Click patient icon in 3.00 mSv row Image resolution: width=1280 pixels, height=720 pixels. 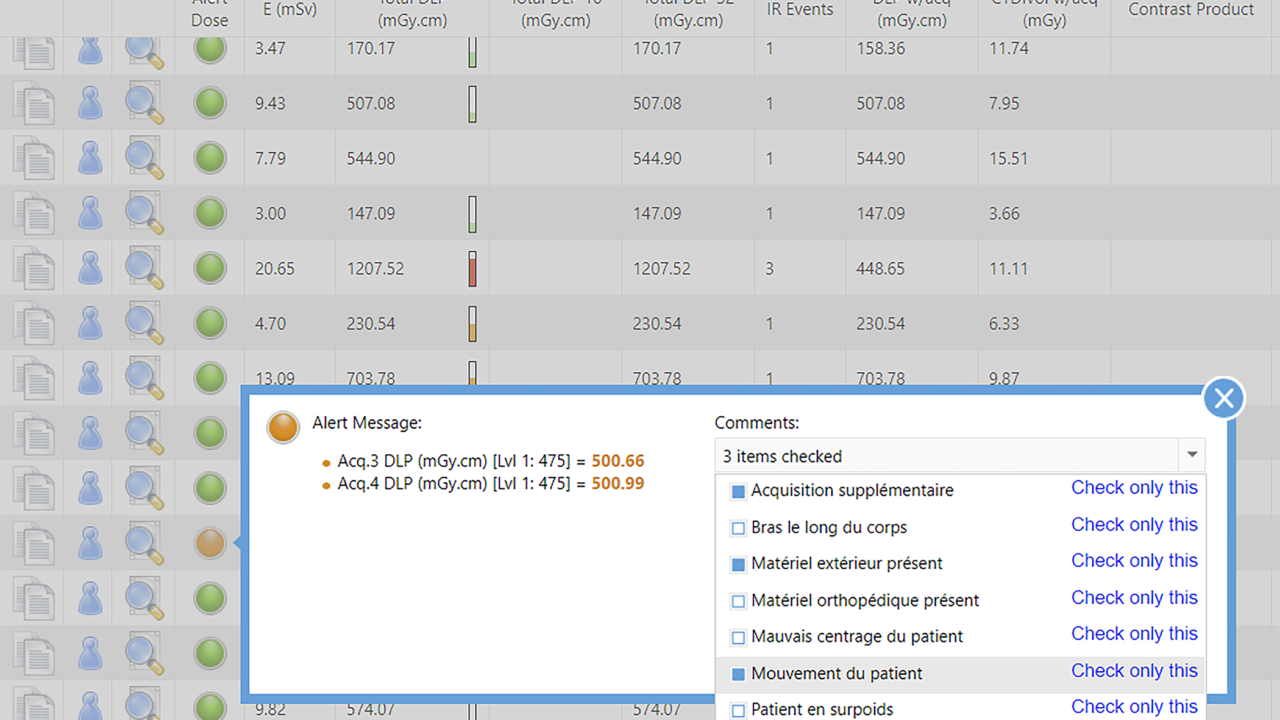tap(90, 213)
